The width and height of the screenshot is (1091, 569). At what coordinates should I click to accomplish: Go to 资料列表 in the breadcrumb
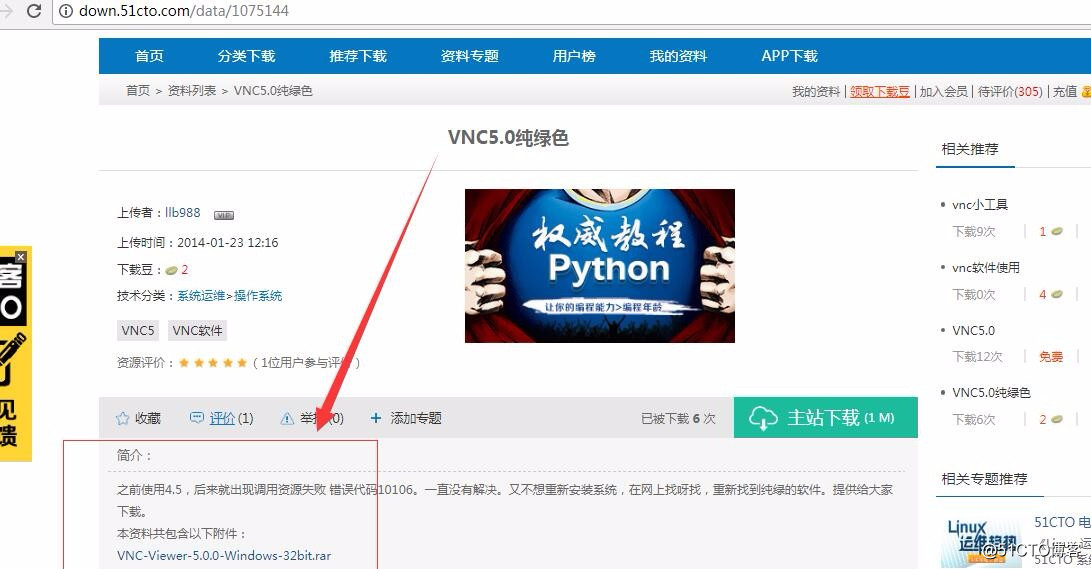pos(191,90)
